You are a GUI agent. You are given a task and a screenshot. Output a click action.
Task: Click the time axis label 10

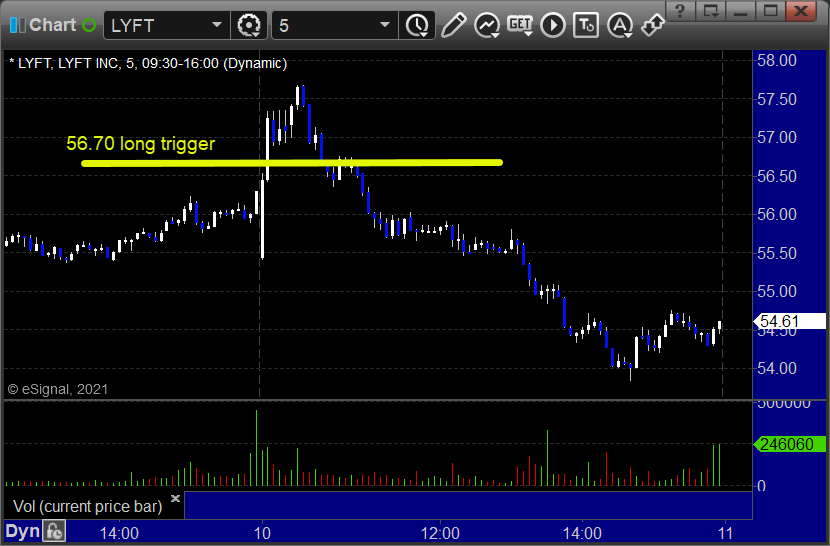tap(261, 533)
